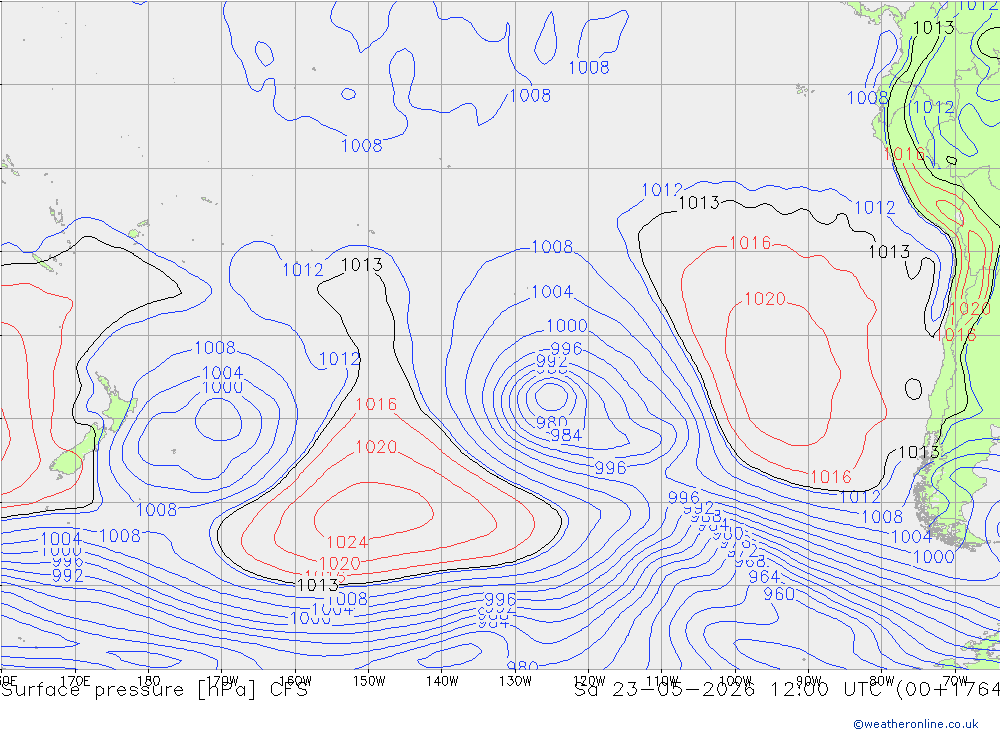Click the black 1013 label over southern Chile

click(x=919, y=453)
